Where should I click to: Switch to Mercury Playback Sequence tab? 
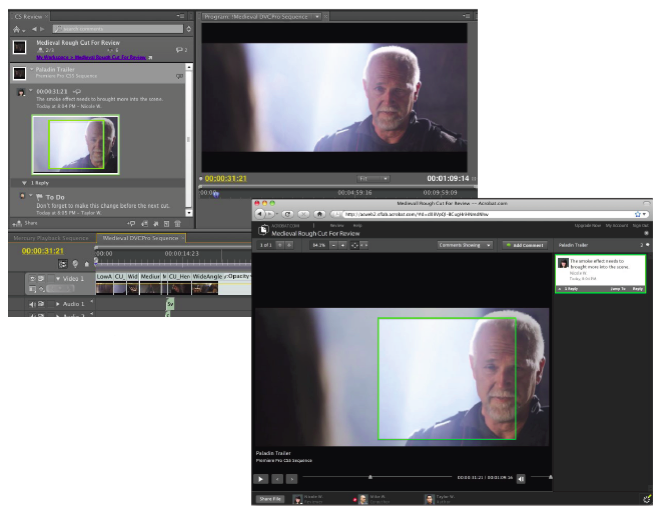pos(51,238)
